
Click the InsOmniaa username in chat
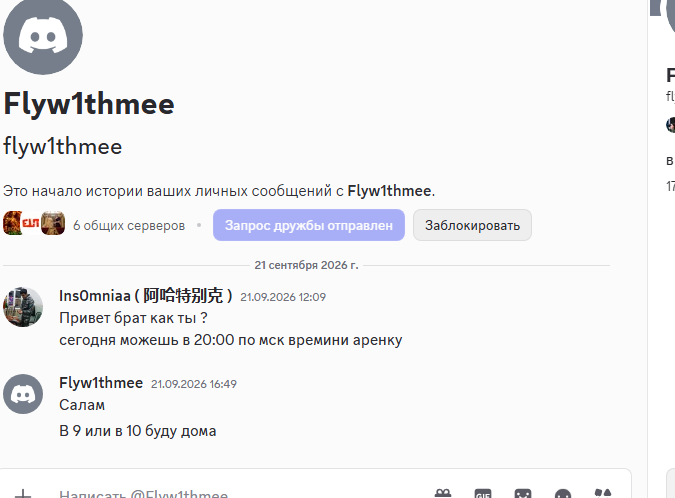146,296
